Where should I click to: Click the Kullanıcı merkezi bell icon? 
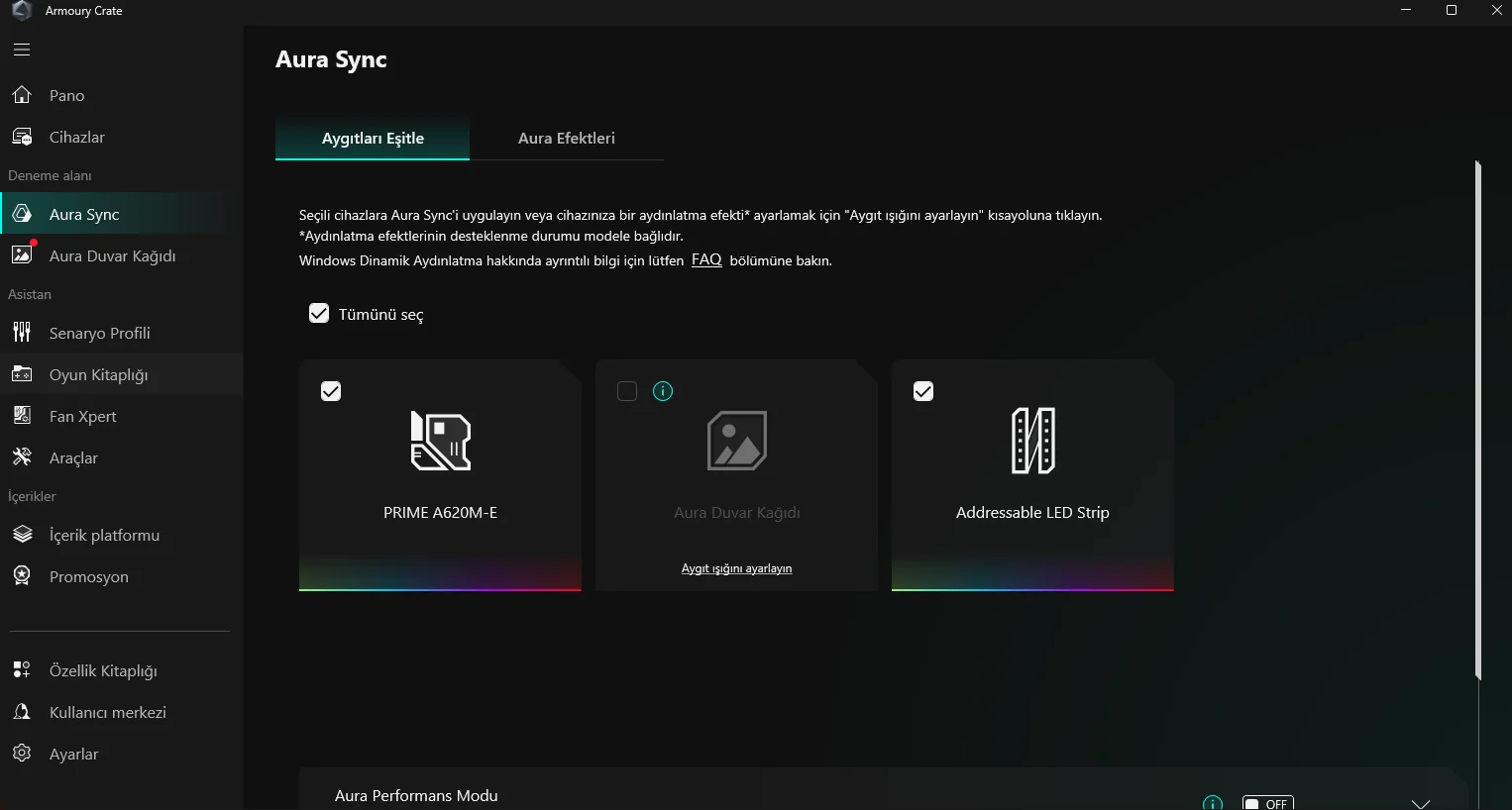point(22,712)
